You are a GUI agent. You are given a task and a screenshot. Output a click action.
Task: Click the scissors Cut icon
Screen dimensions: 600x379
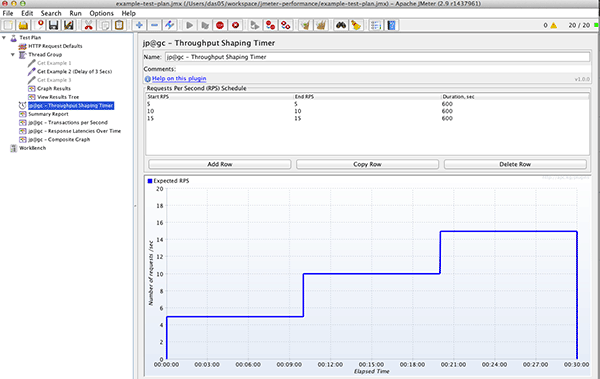88,25
